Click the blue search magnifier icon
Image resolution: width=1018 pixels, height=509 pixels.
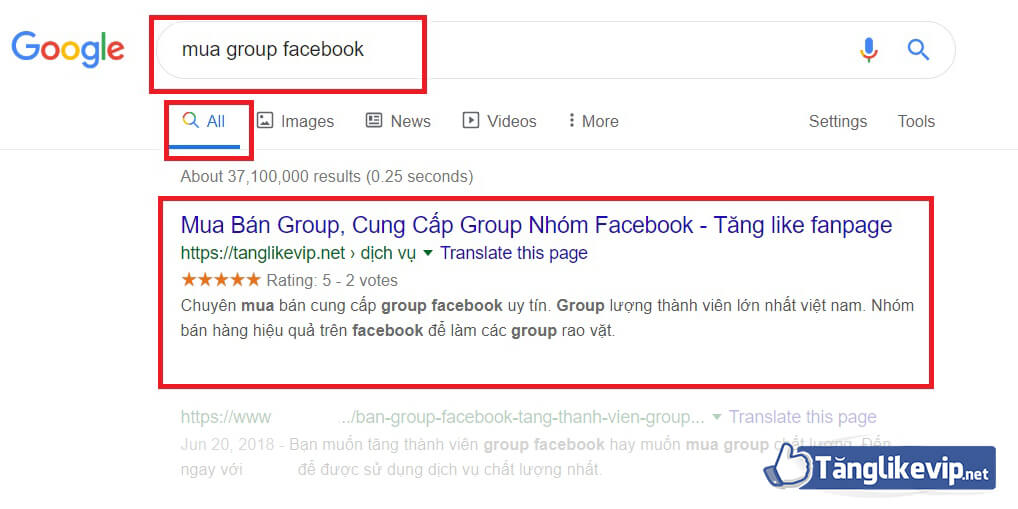918,49
